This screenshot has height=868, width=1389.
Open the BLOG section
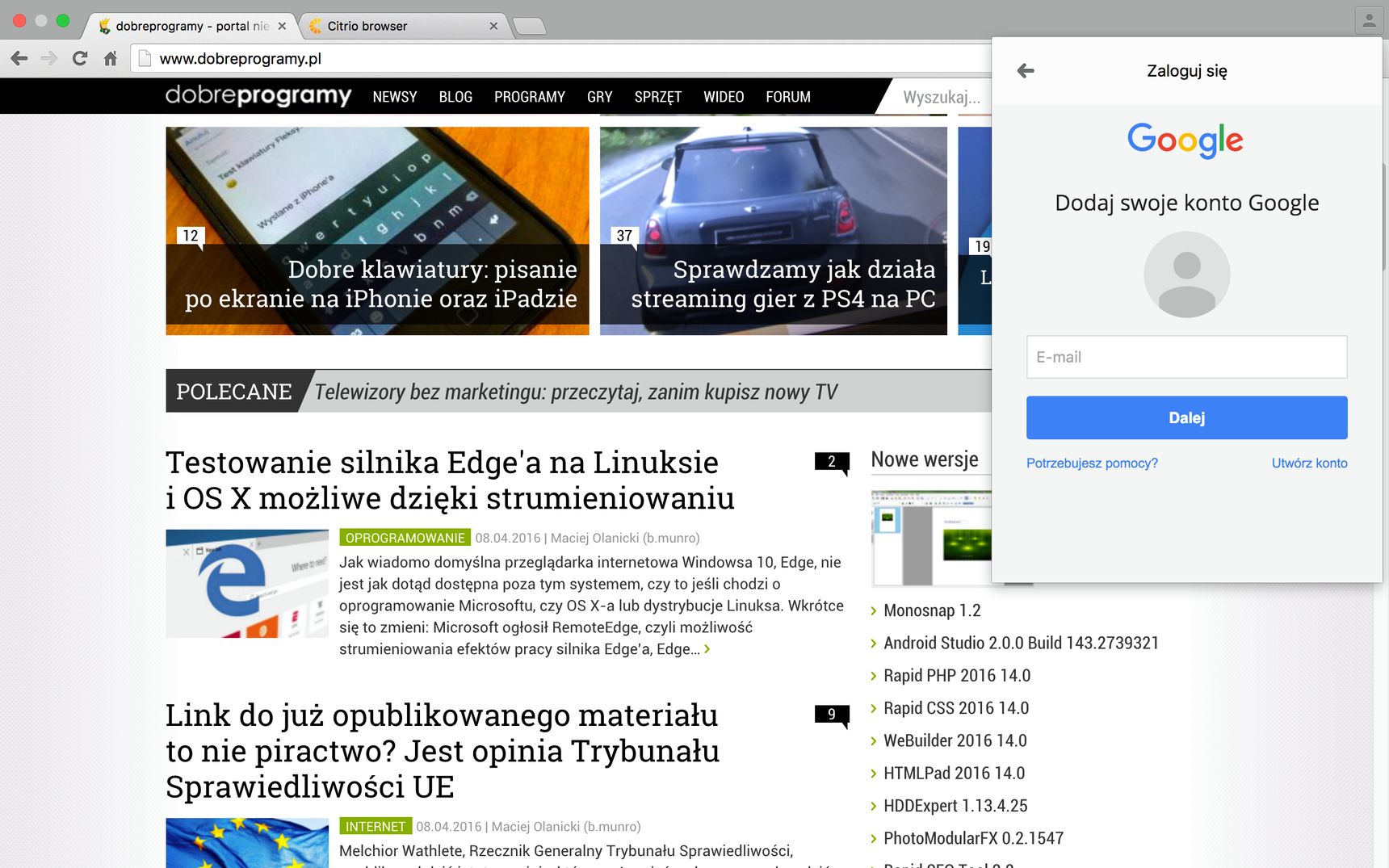click(x=455, y=97)
